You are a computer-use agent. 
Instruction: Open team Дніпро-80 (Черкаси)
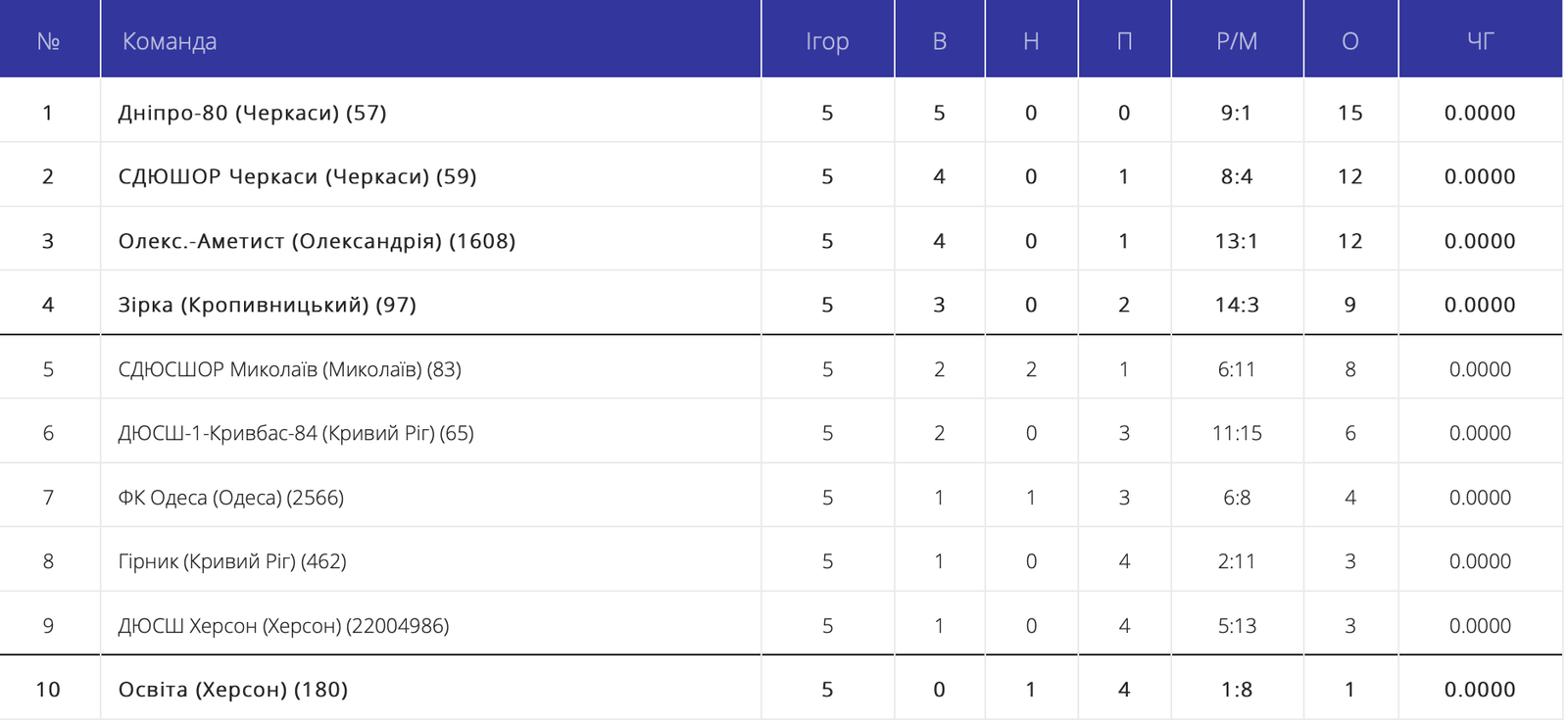tap(252, 113)
